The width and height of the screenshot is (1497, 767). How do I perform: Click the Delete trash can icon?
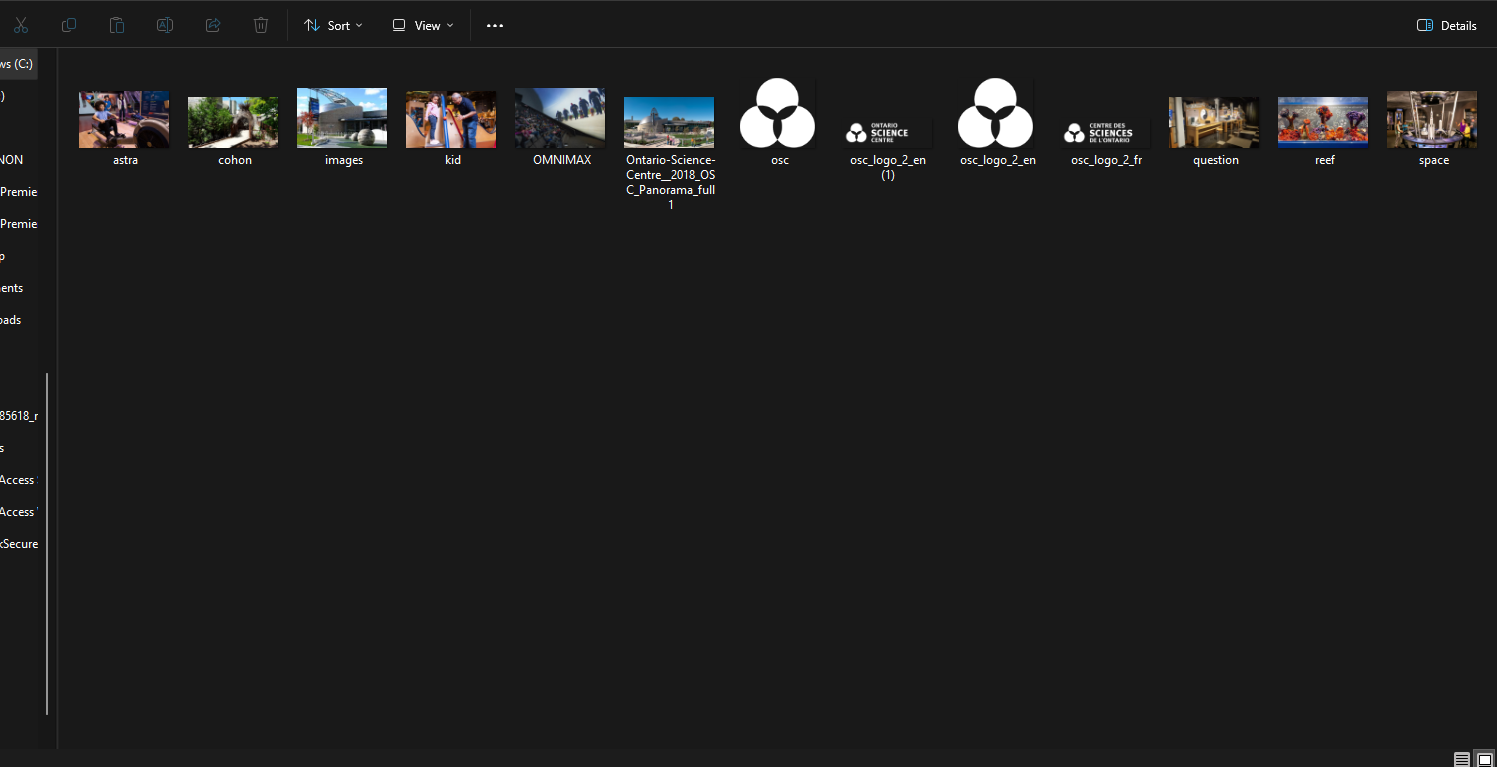(261, 25)
